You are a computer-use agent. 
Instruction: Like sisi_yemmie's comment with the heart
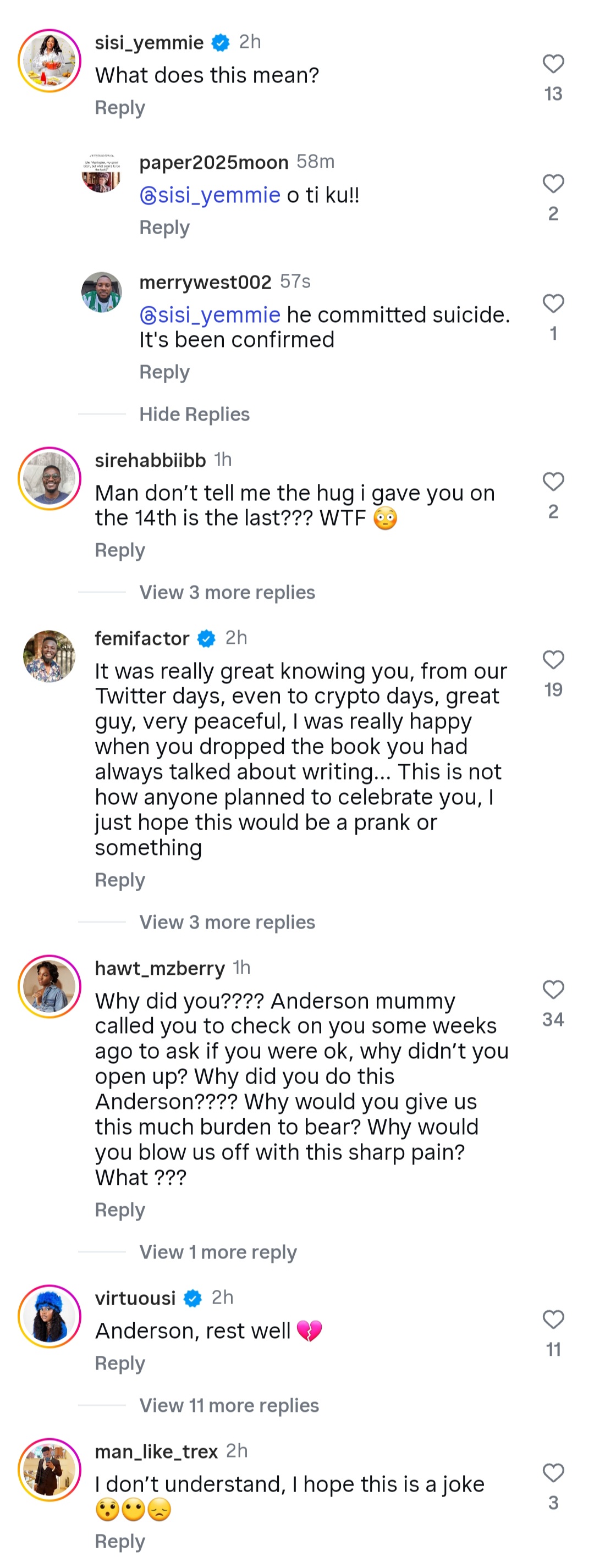pos(553,64)
